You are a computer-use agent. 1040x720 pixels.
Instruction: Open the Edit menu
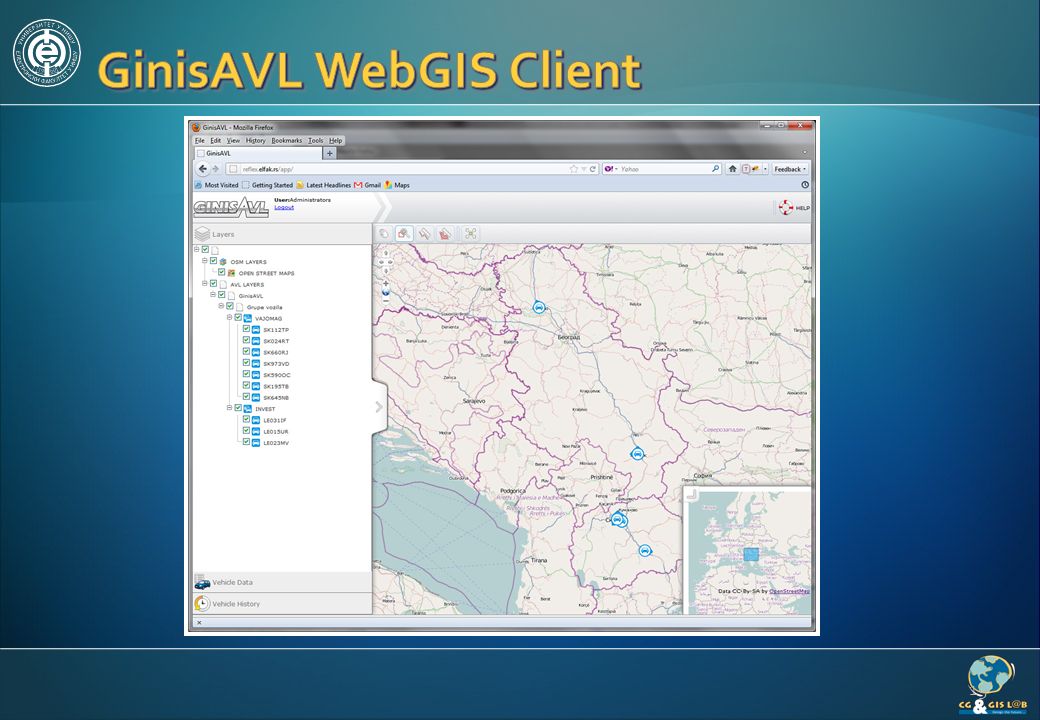coord(216,141)
